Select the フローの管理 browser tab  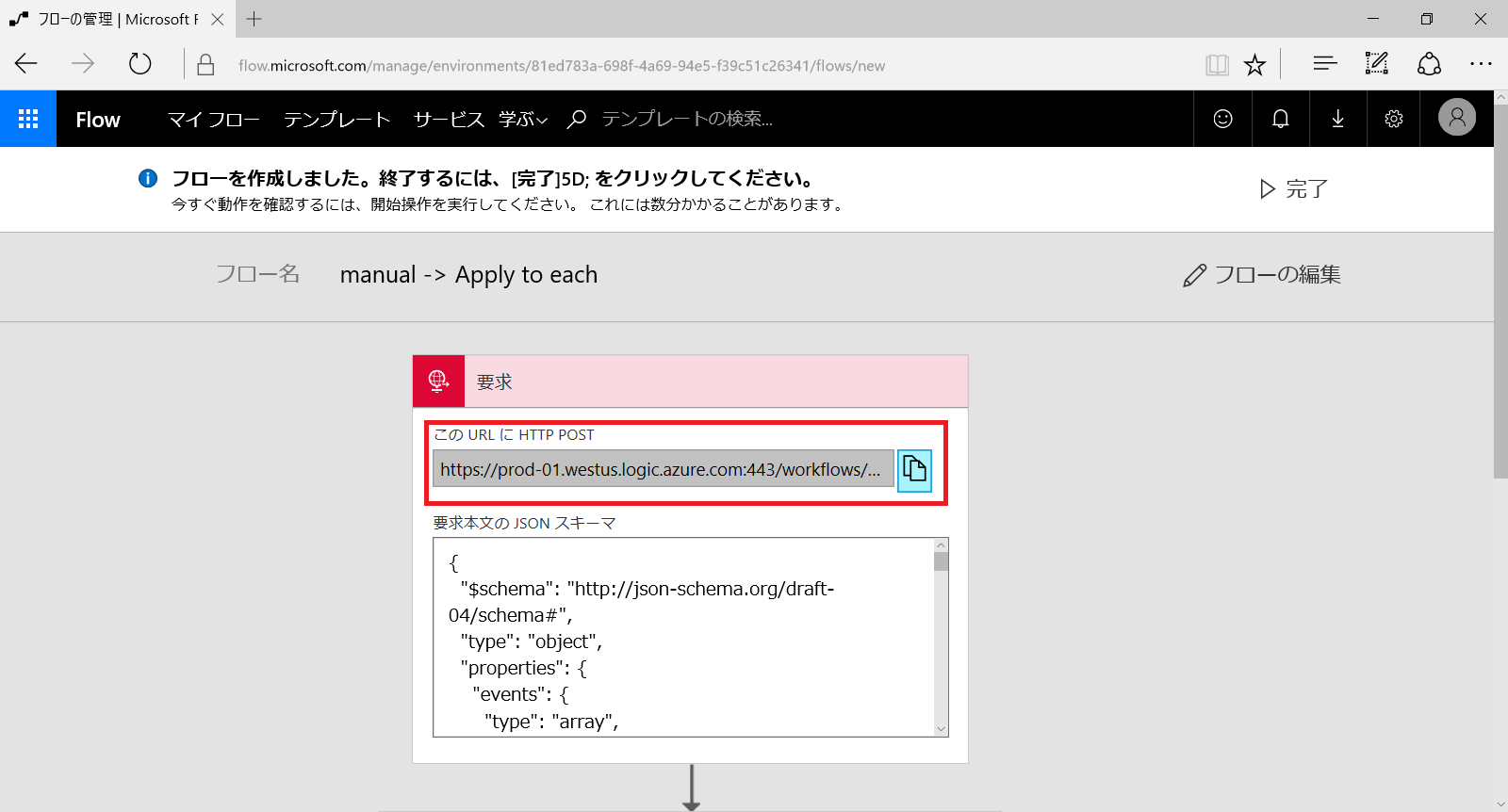pyautogui.click(x=117, y=19)
